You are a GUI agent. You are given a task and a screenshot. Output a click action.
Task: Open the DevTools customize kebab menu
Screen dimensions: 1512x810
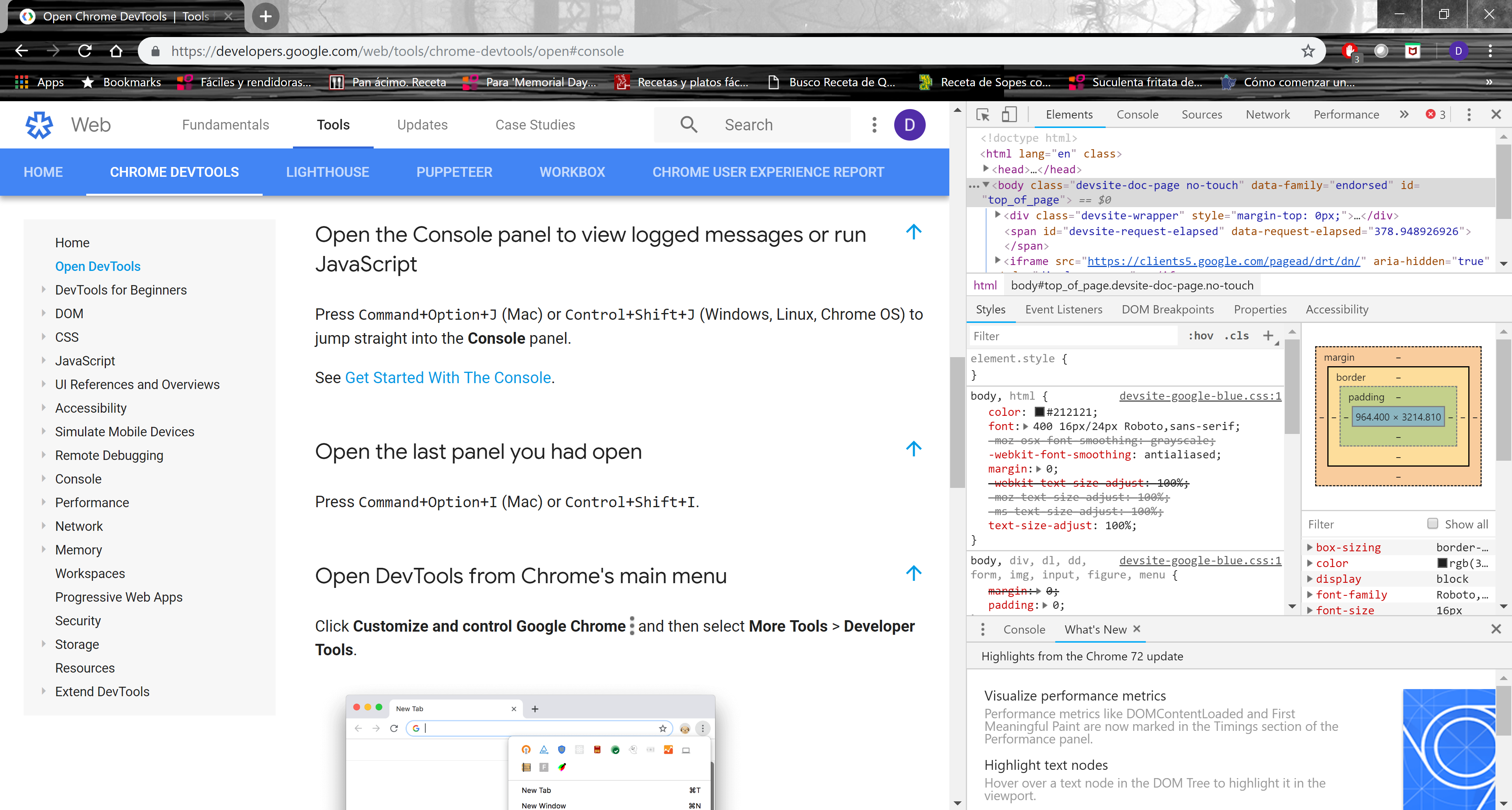(1470, 115)
